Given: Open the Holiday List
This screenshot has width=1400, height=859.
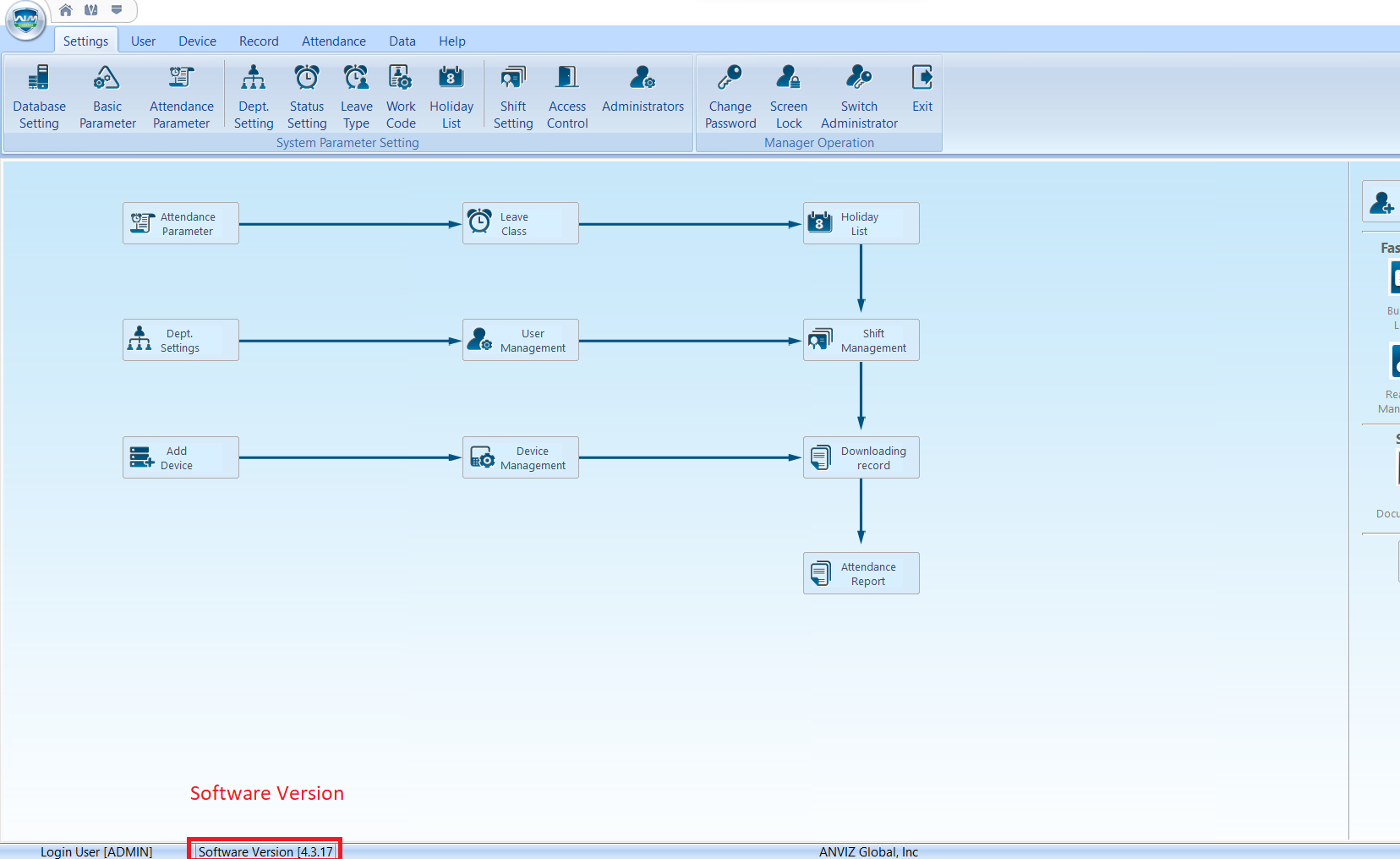Looking at the screenshot, I should [451, 95].
